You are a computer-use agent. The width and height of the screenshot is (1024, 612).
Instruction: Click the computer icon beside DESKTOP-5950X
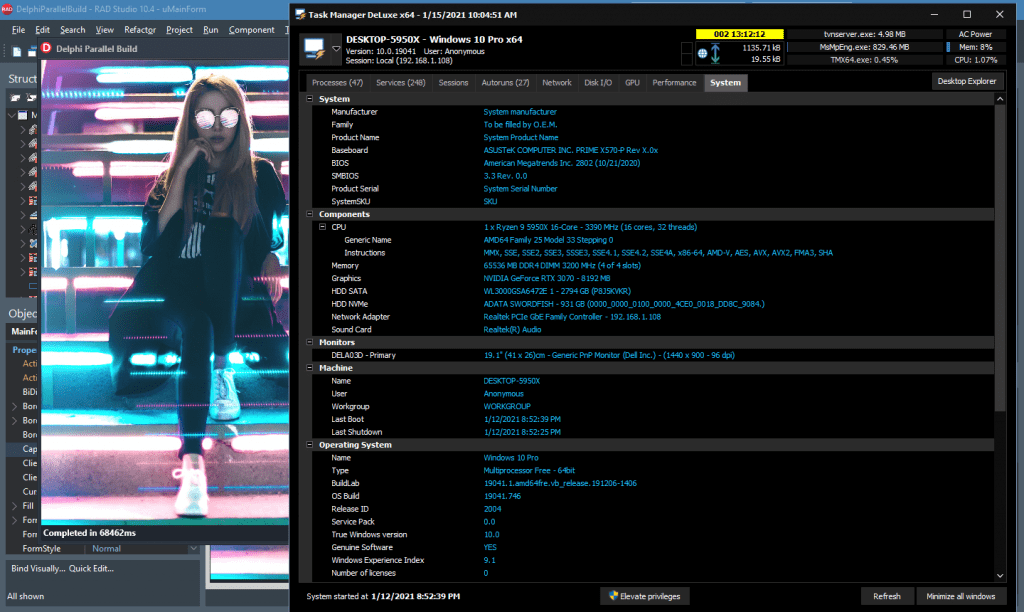pyautogui.click(x=315, y=49)
